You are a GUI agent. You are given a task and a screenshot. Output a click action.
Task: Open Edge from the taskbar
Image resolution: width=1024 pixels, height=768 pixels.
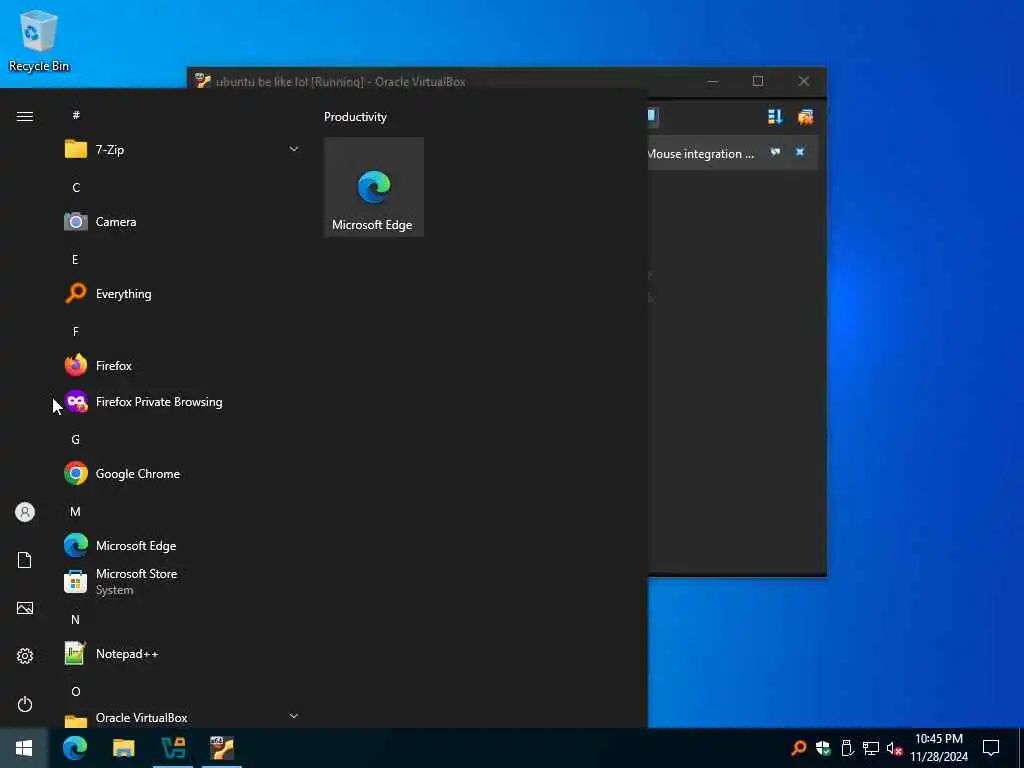(x=74, y=748)
